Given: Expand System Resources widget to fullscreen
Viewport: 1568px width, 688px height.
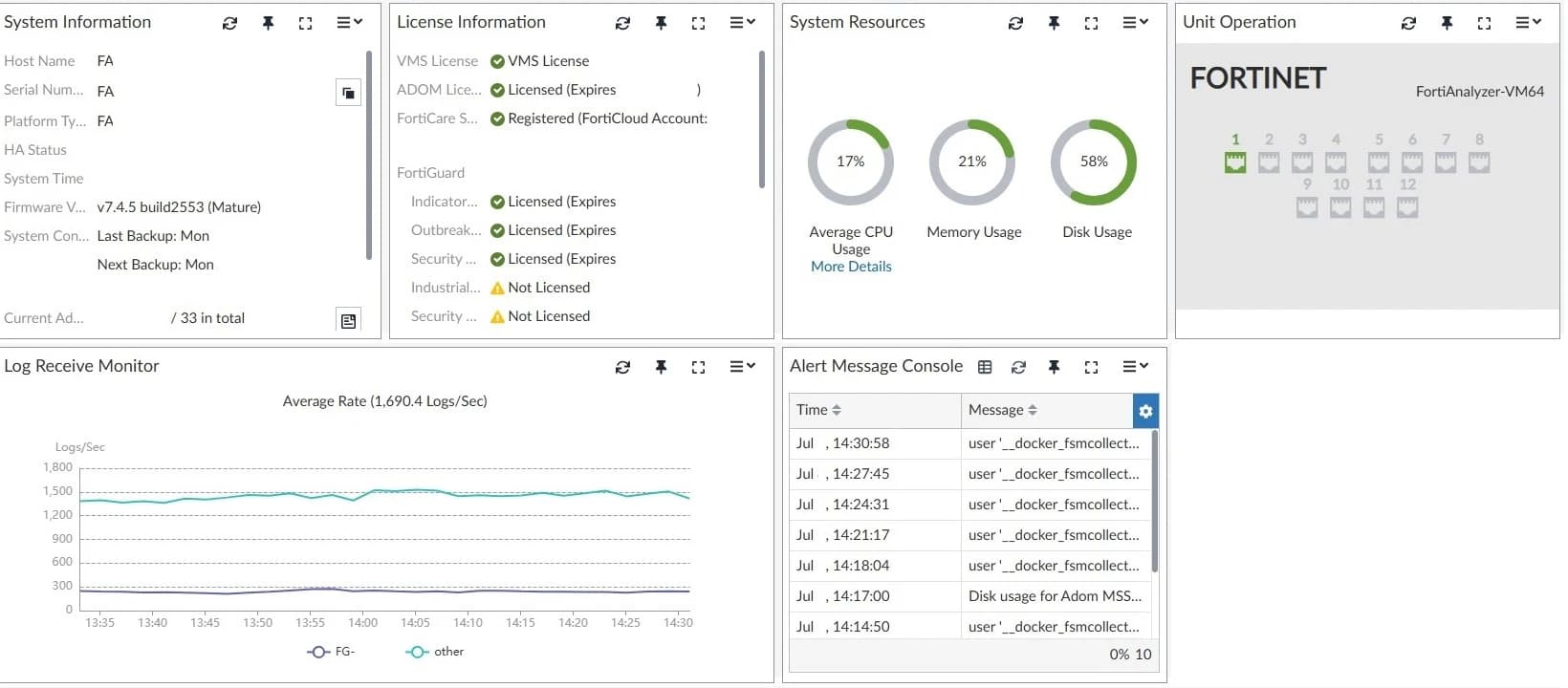Looking at the screenshot, I should [1091, 23].
